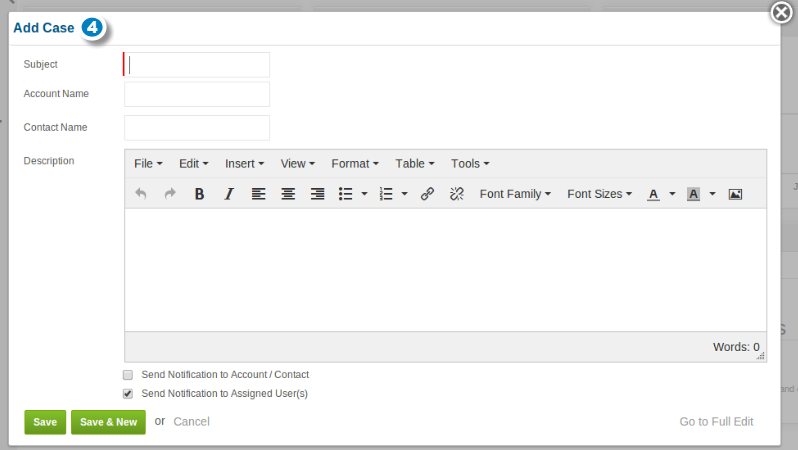This screenshot has width=798, height=450.
Task: Enable Send Notification to Account / Contact
Action: (x=128, y=375)
